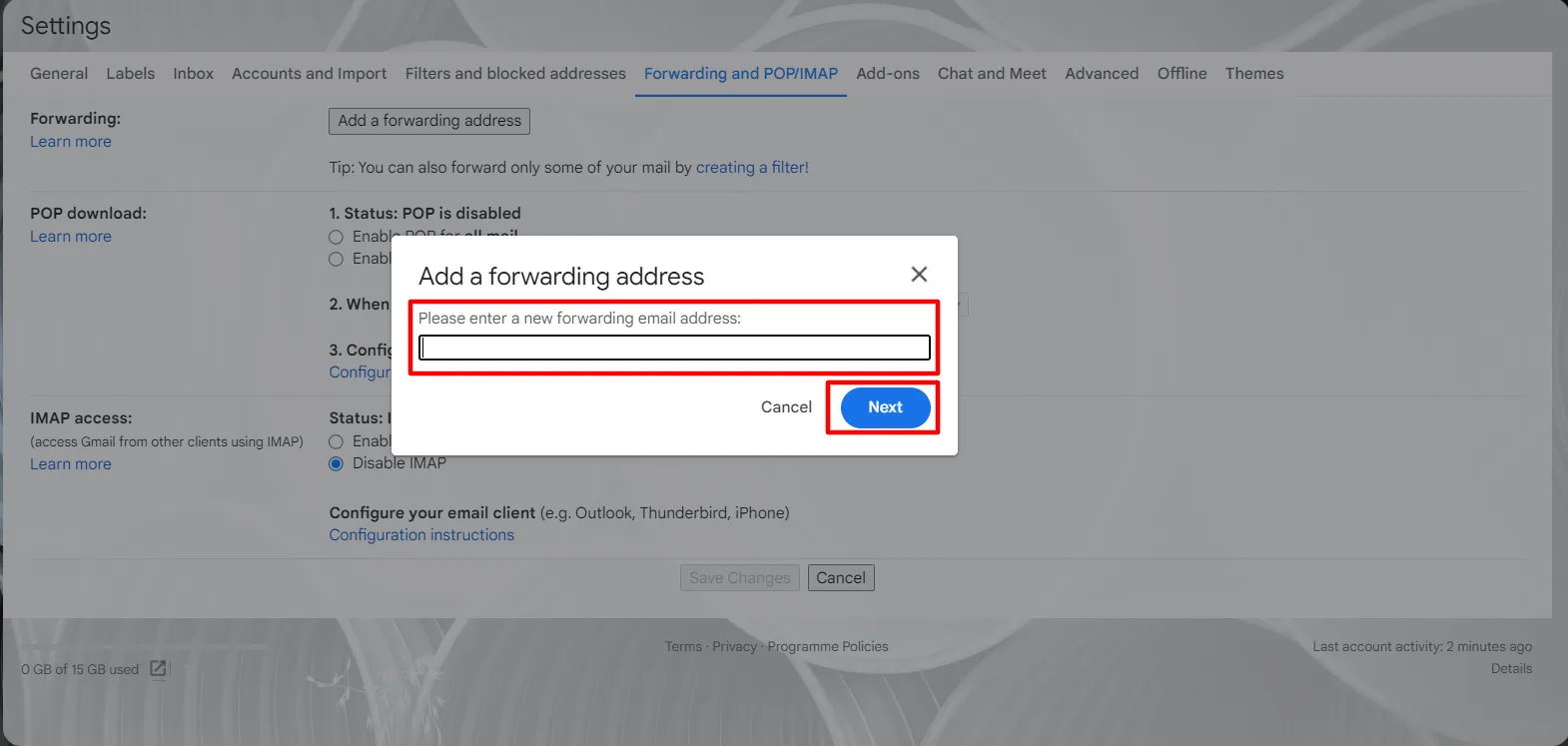1568x746 pixels.
Task: Click the 0 GB of 15 GB used text
Action: [x=80, y=669]
